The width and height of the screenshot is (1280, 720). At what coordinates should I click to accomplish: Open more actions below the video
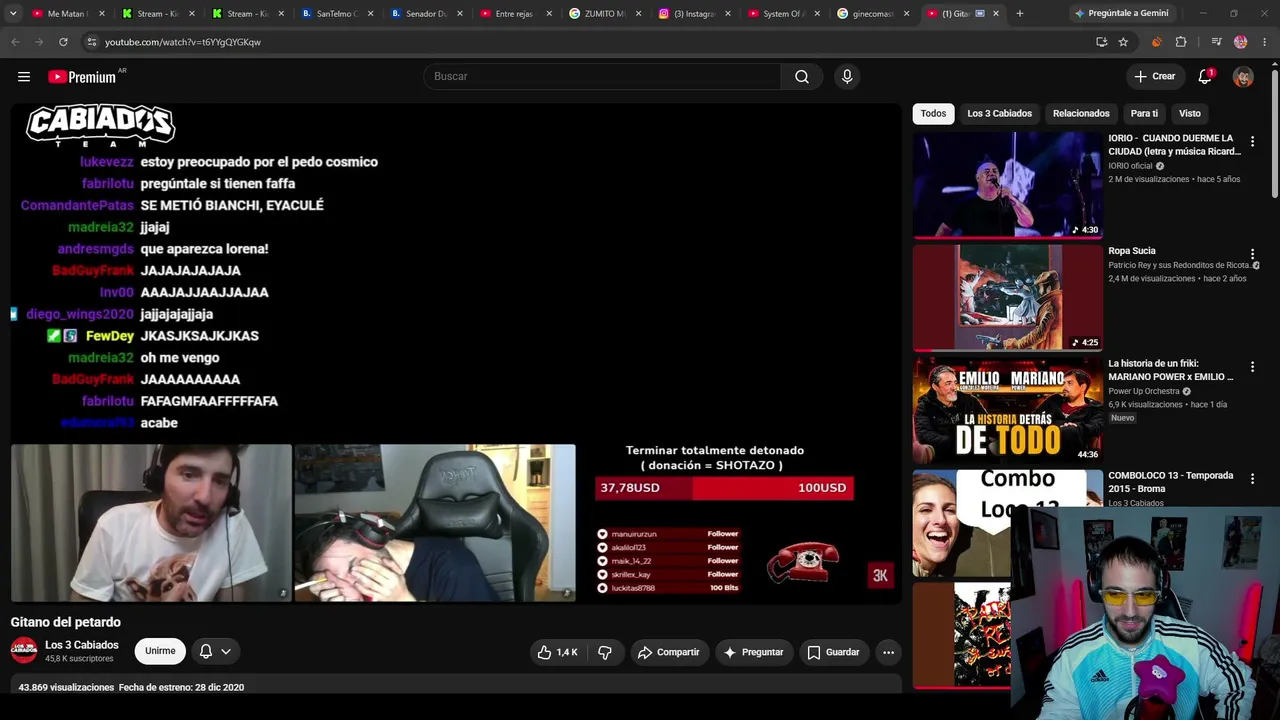click(888, 652)
